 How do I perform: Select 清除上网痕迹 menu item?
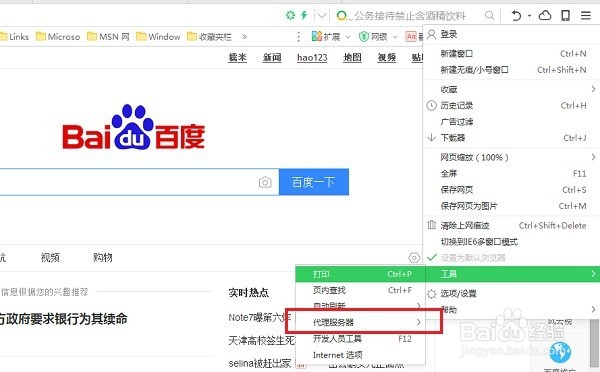[x=511, y=226]
